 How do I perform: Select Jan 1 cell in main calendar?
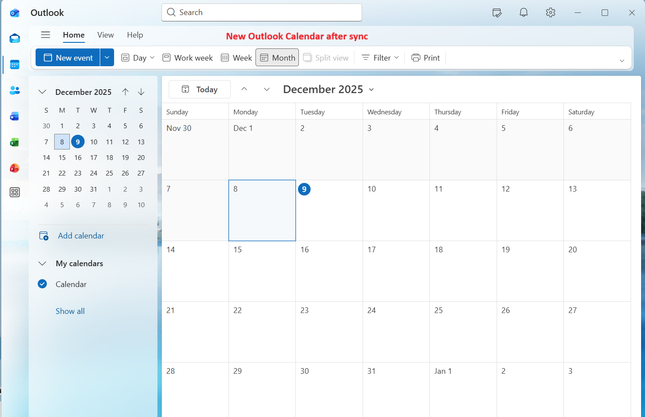(x=463, y=389)
